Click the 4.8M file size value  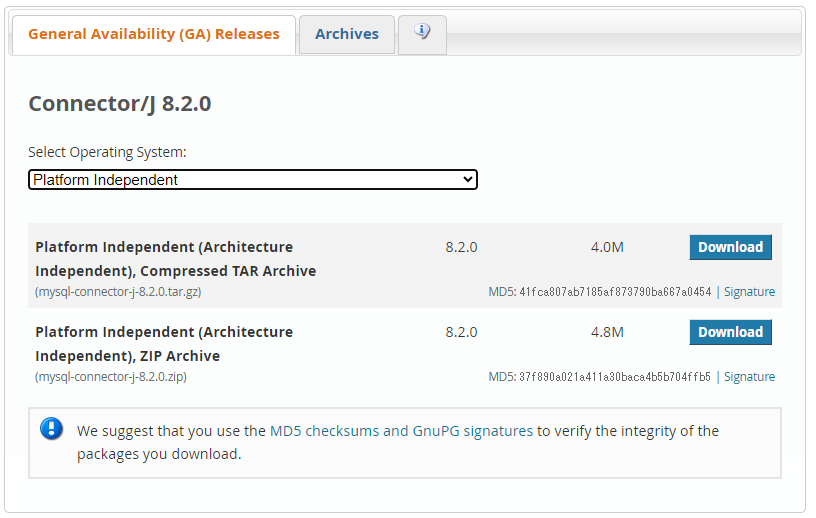[607, 332]
